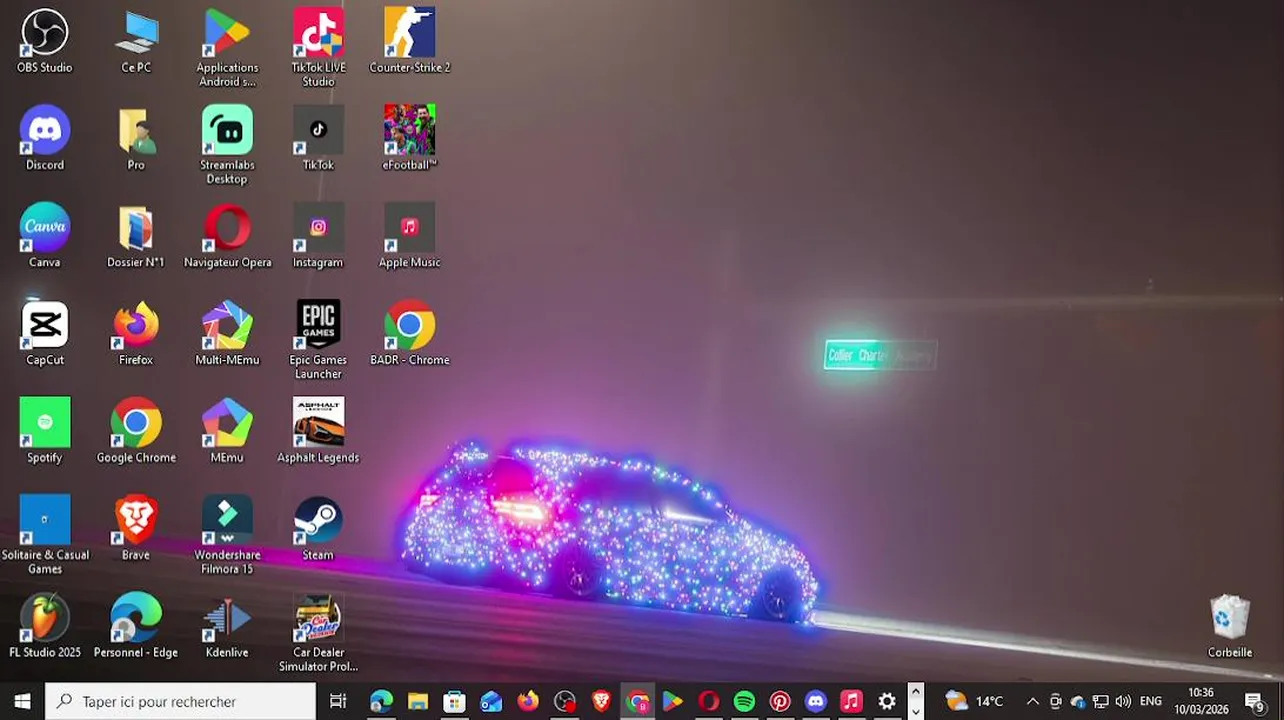Image resolution: width=1284 pixels, height=720 pixels.
Task: Open Google Play Games from taskbar
Action: (x=673, y=701)
